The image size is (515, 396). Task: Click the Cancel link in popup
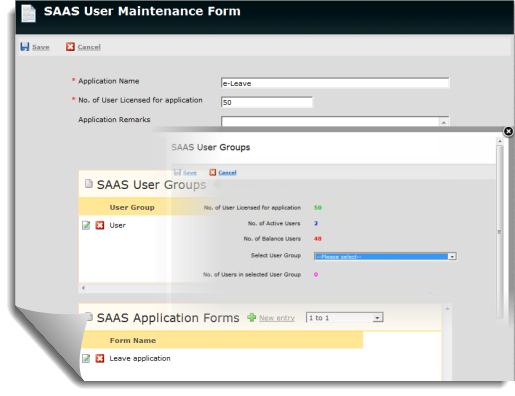[x=227, y=172]
